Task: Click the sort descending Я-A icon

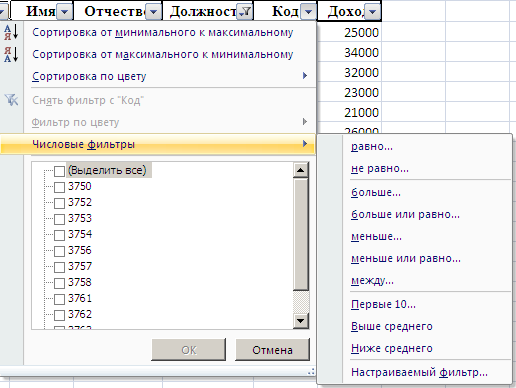Action: pyautogui.click(x=11, y=54)
